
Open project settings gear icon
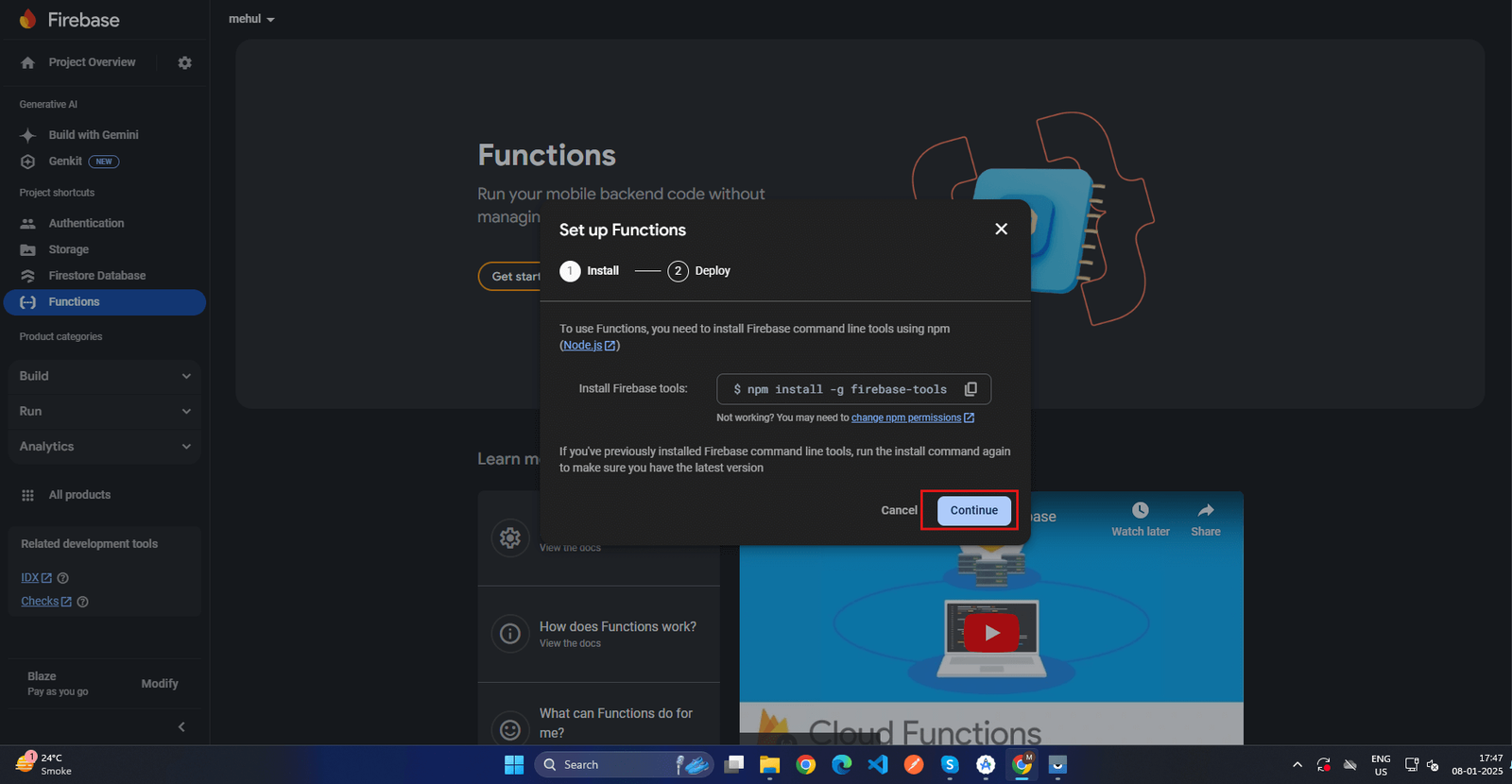click(x=184, y=62)
